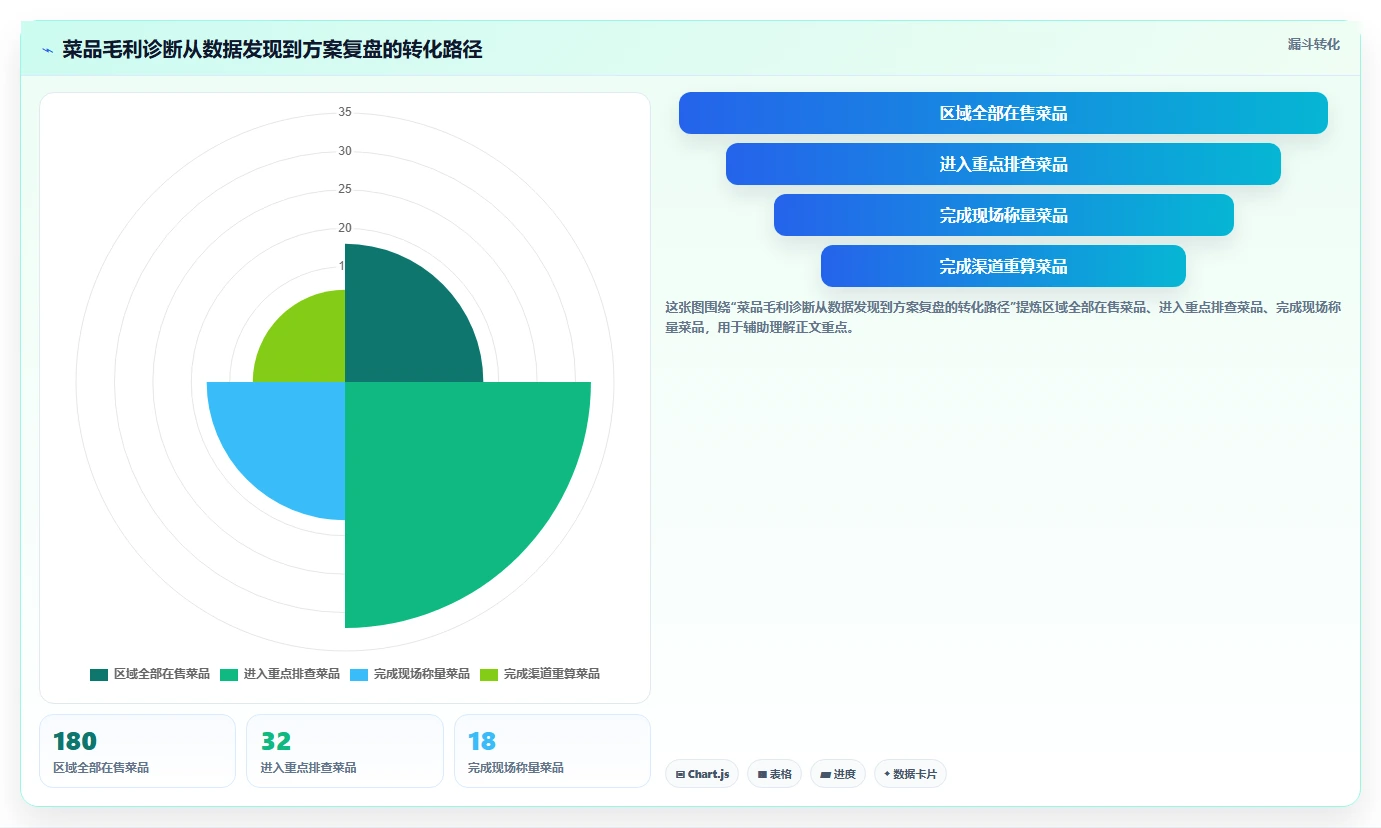Select the 进入重点排查菜品 funnel bar

pos(1003,164)
